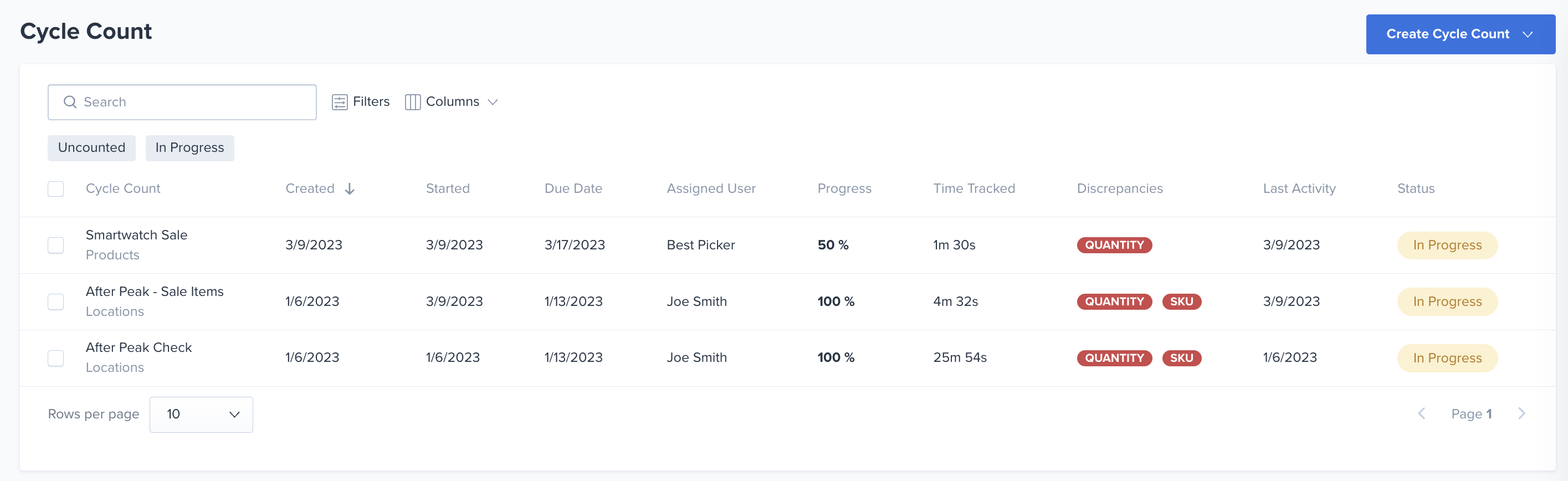The height and width of the screenshot is (481, 1568).
Task: Click SKU badge on After Peak Check row
Action: pos(1181,357)
